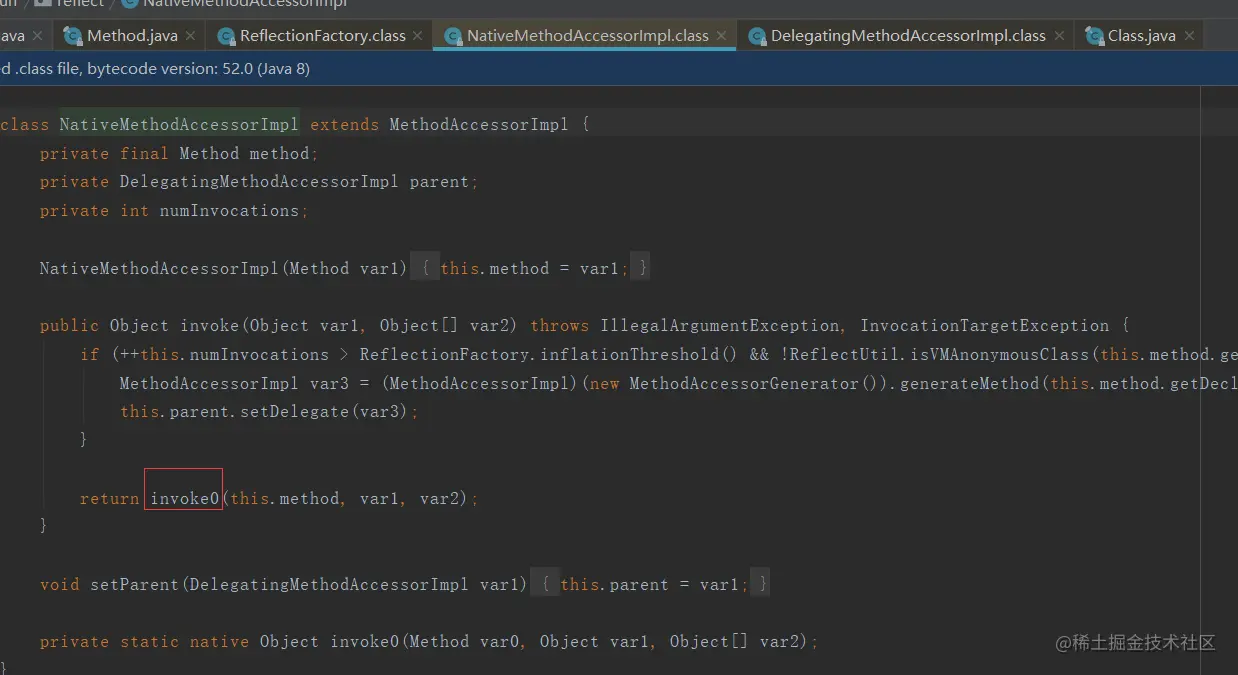Click DelegatingMethodAccessorImpl parameter type in setParent
1238x675 pixels.
pos(329,584)
